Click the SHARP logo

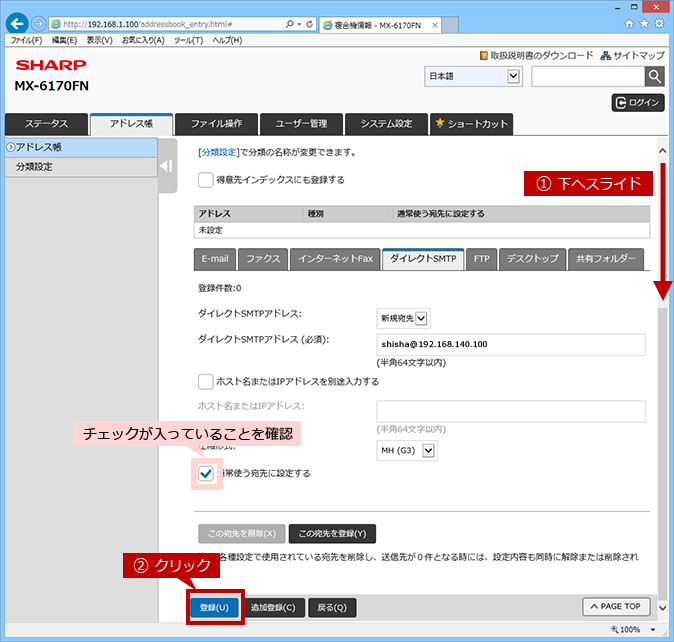point(51,65)
